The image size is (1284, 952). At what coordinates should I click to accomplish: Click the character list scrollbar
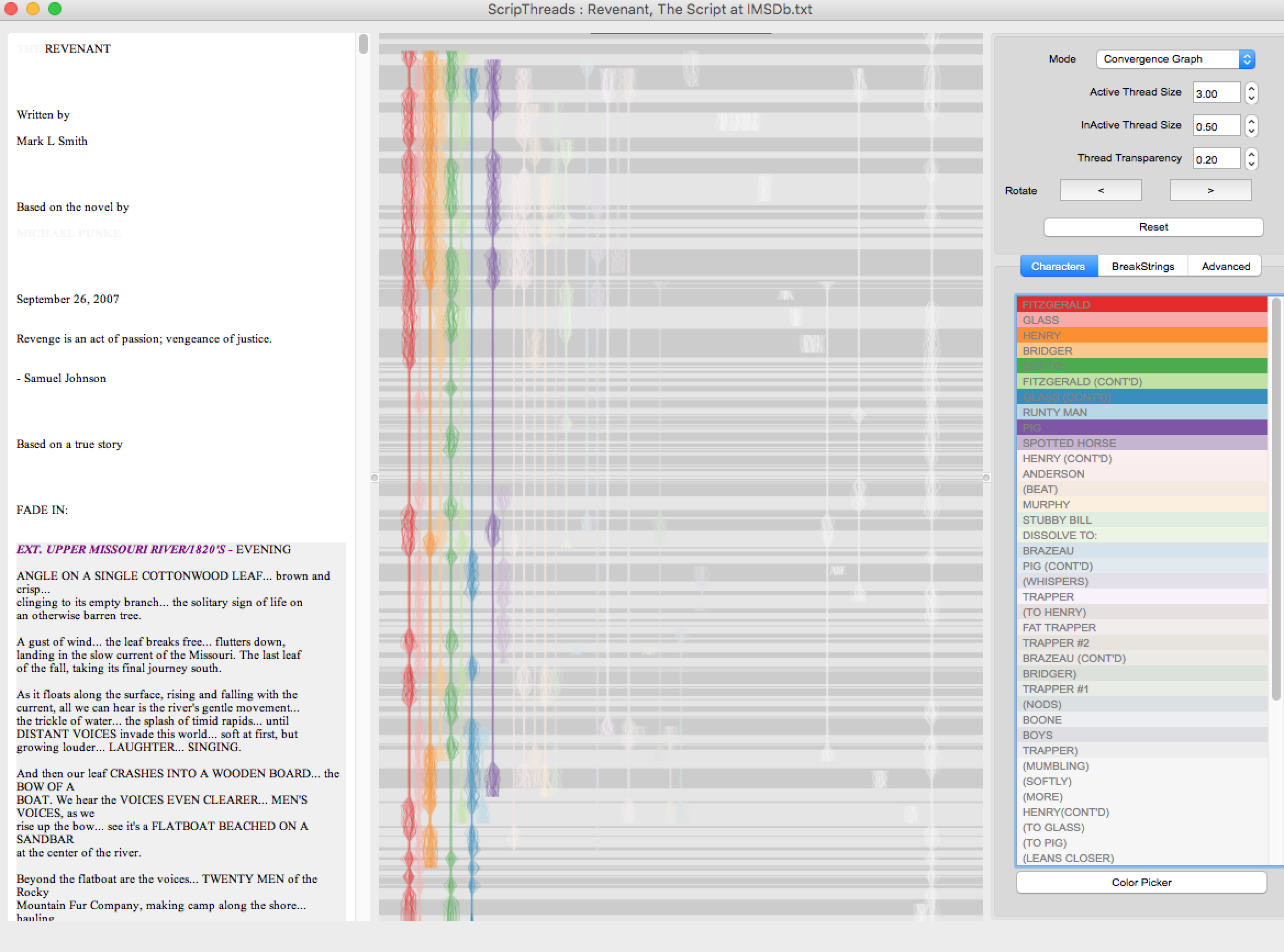1275,498
